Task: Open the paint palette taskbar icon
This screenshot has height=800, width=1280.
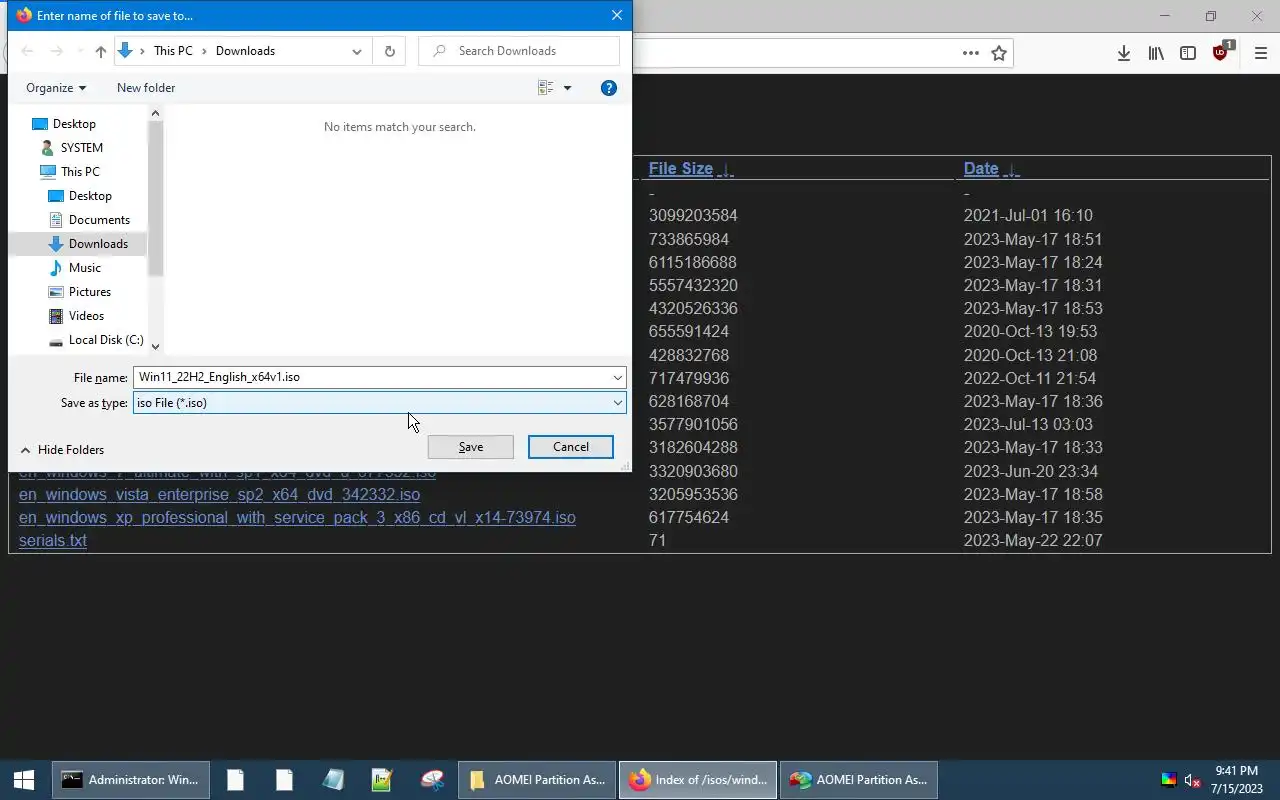Action: coord(432,780)
